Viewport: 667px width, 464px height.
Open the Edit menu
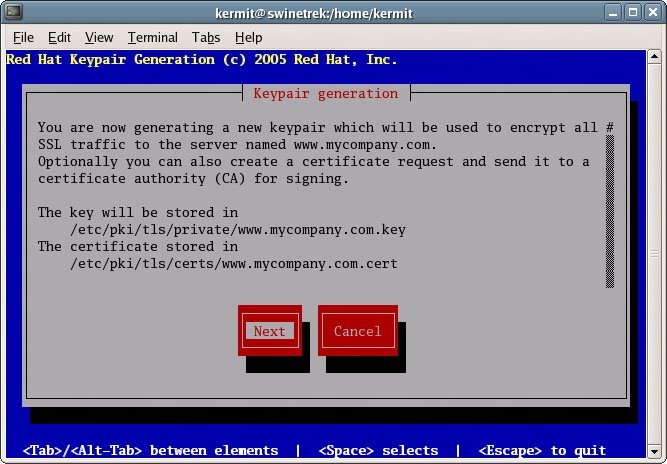click(x=59, y=37)
